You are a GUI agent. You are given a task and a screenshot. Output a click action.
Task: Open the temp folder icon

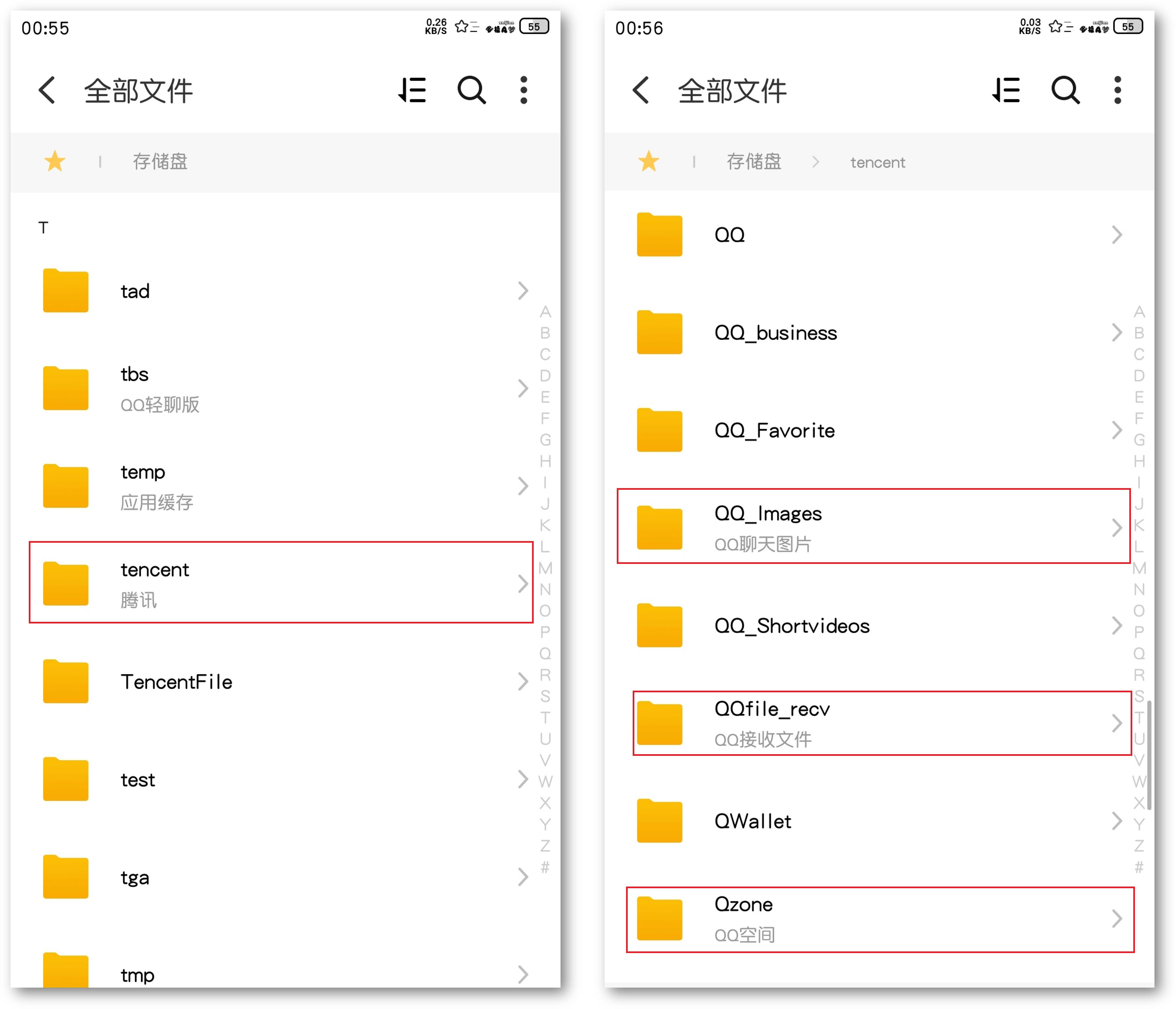coord(65,485)
